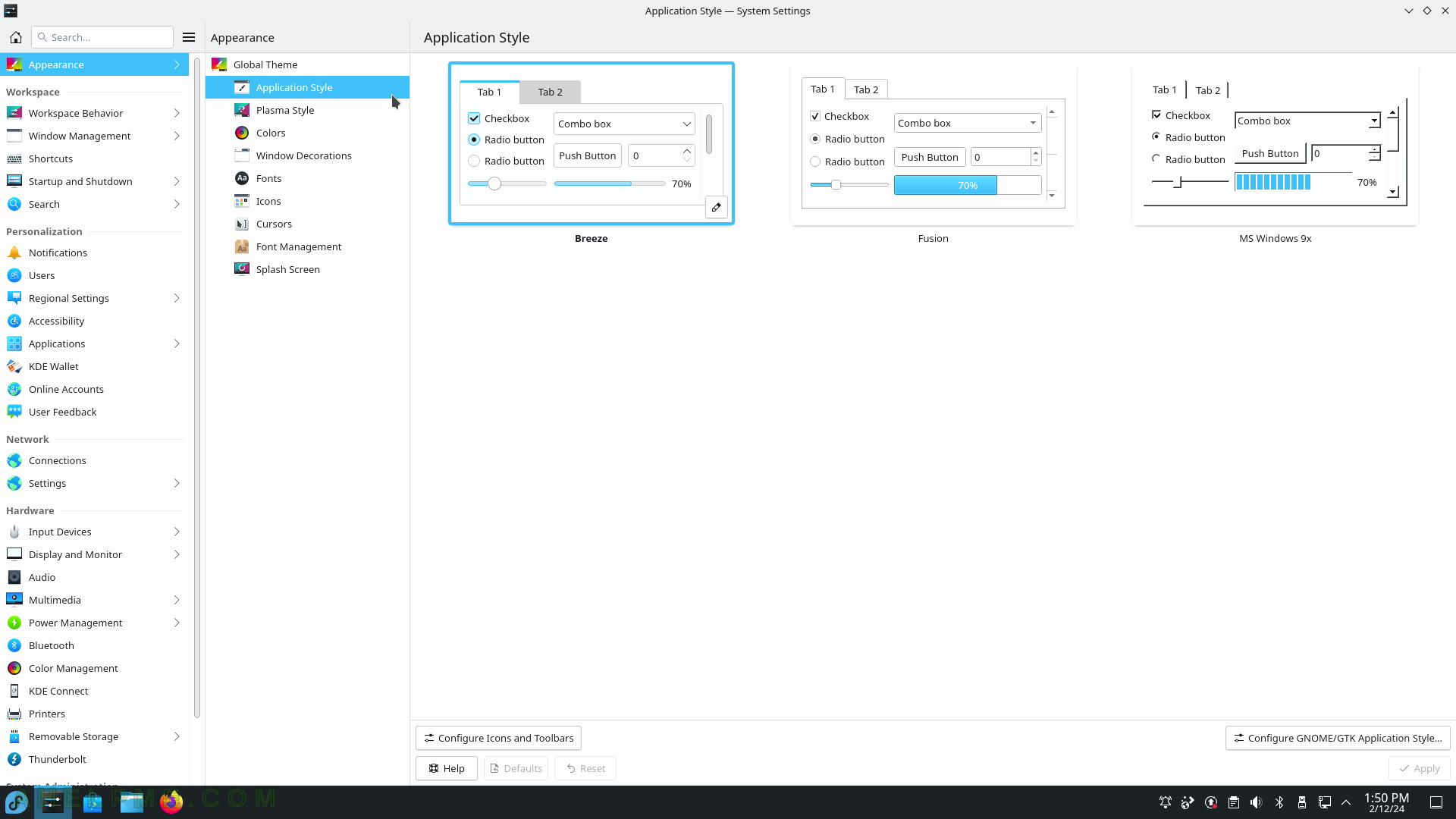The image size is (1456, 819).
Task: Click Push Button in Windows 9x preview
Action: pos(1270,153)
